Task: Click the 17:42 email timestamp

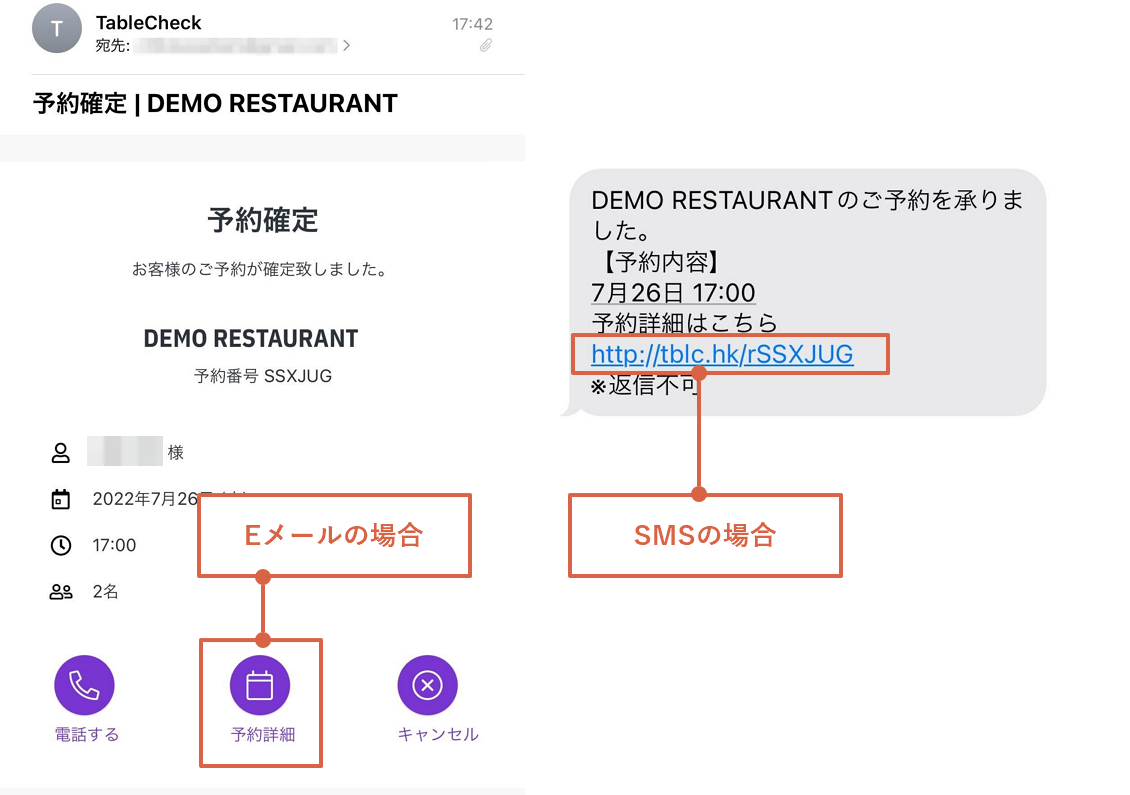Action: click(x=472, y=25)
